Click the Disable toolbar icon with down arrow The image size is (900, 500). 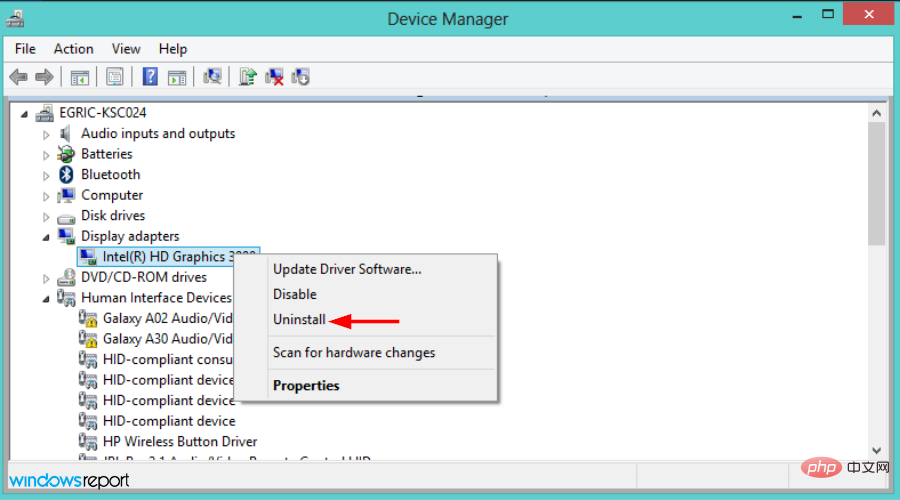click(x=301, y=77)
